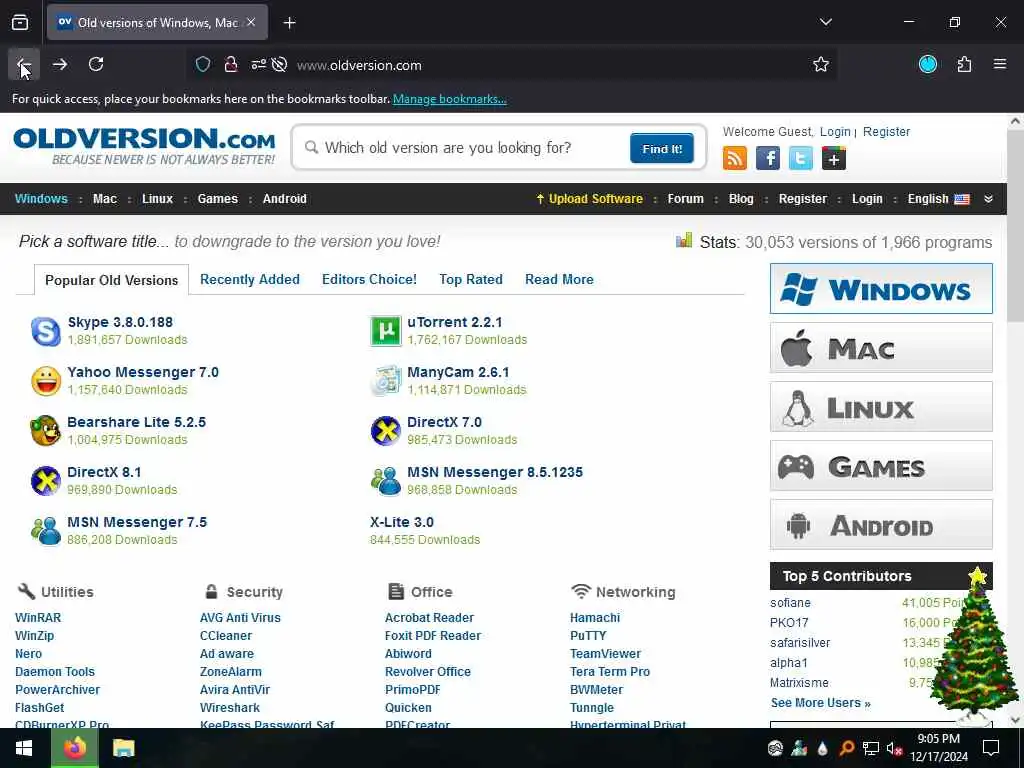This screenshot has height=768, width=1024.
Task: Open the See More Users link
Action: pyautogui.click(x=820, y=703)
